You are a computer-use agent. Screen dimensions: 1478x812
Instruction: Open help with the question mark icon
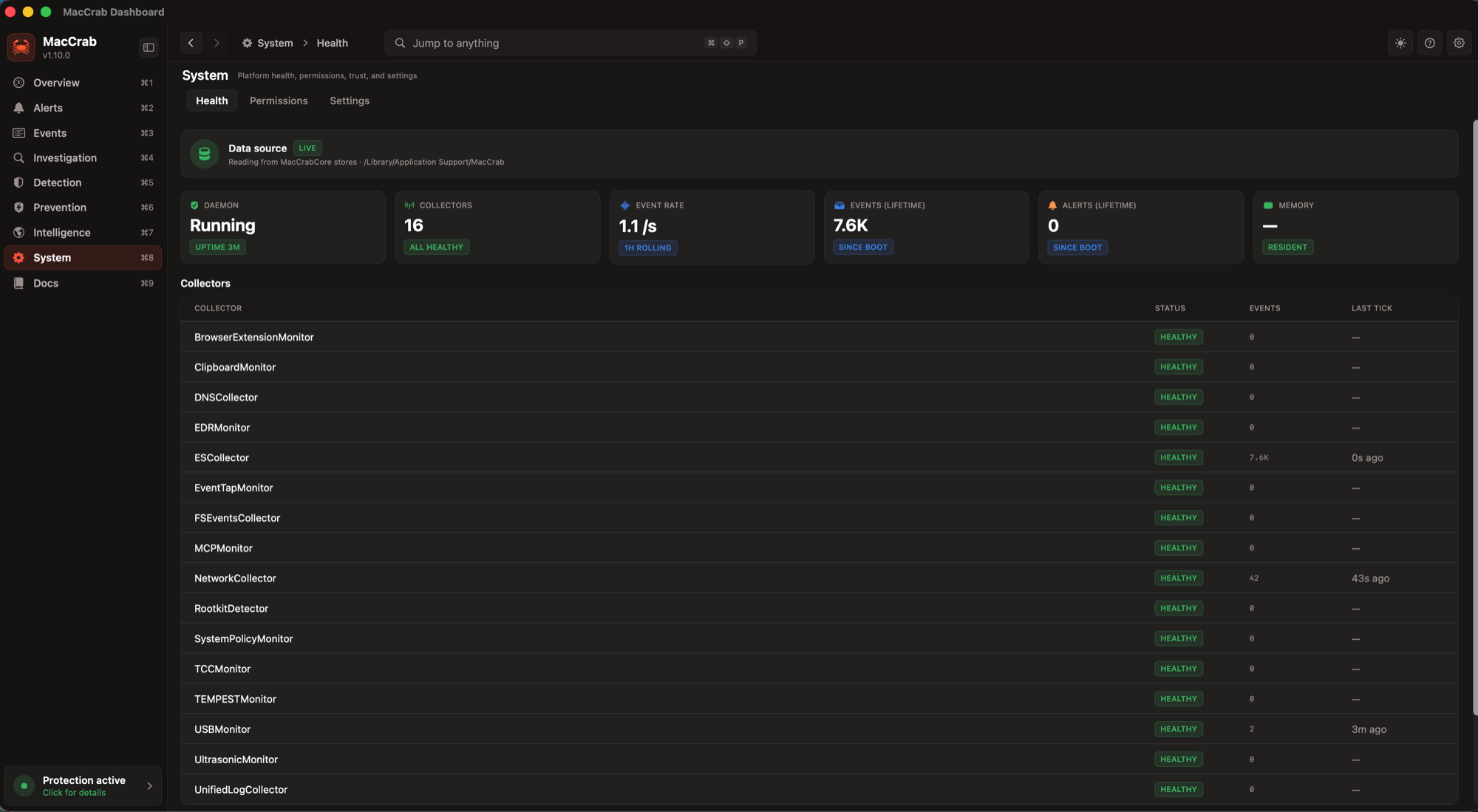tap(1430, 43)
